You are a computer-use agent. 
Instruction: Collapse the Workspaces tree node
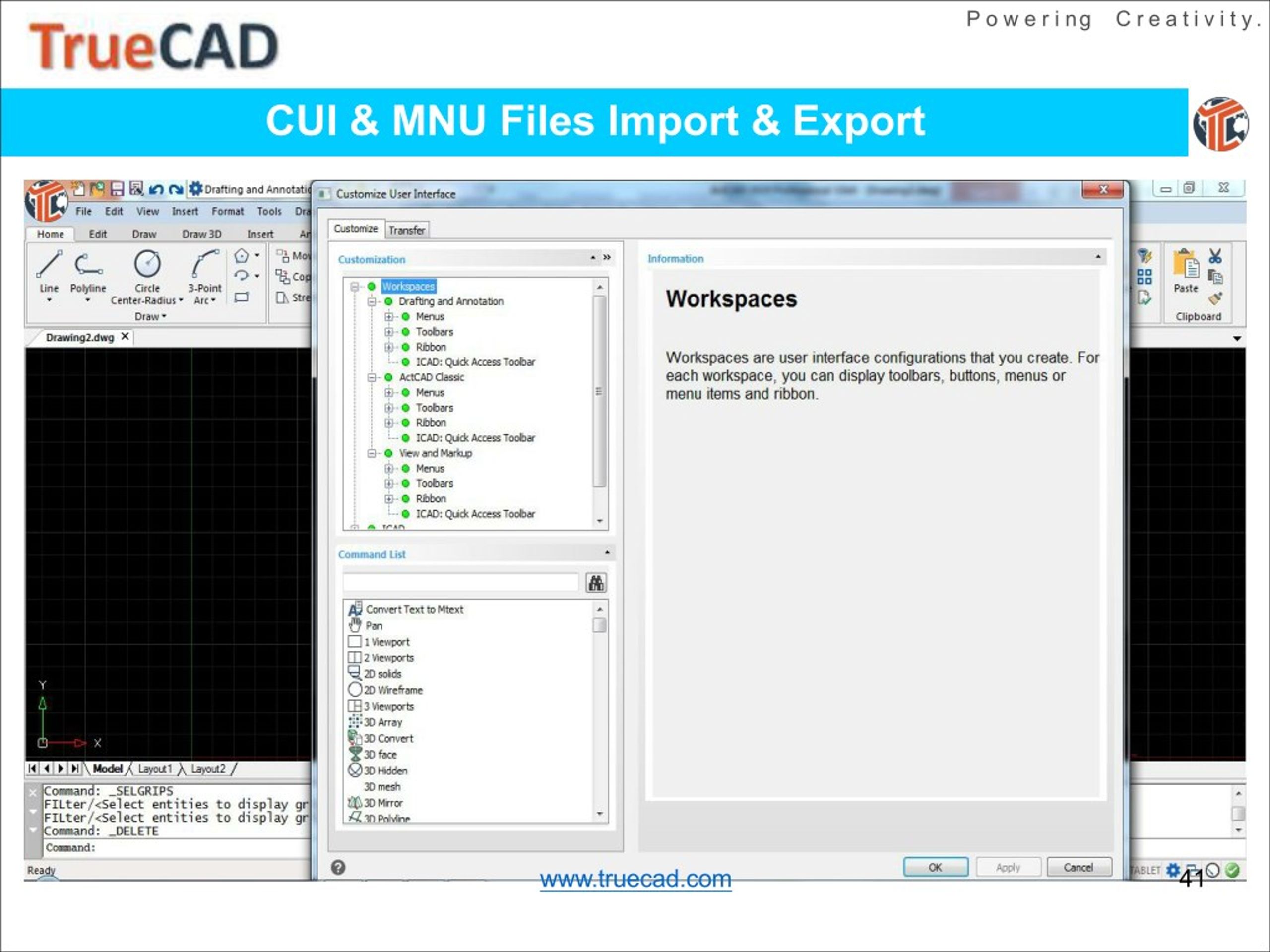click(x=354, y=286)
